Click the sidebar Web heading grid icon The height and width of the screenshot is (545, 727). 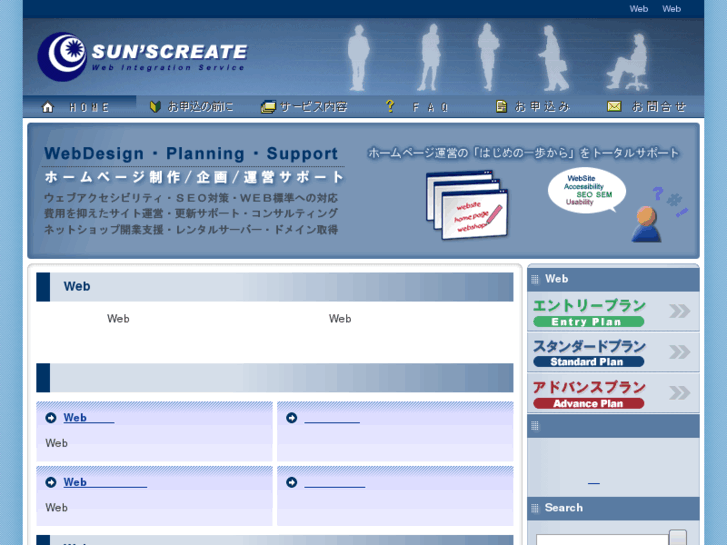535,279
